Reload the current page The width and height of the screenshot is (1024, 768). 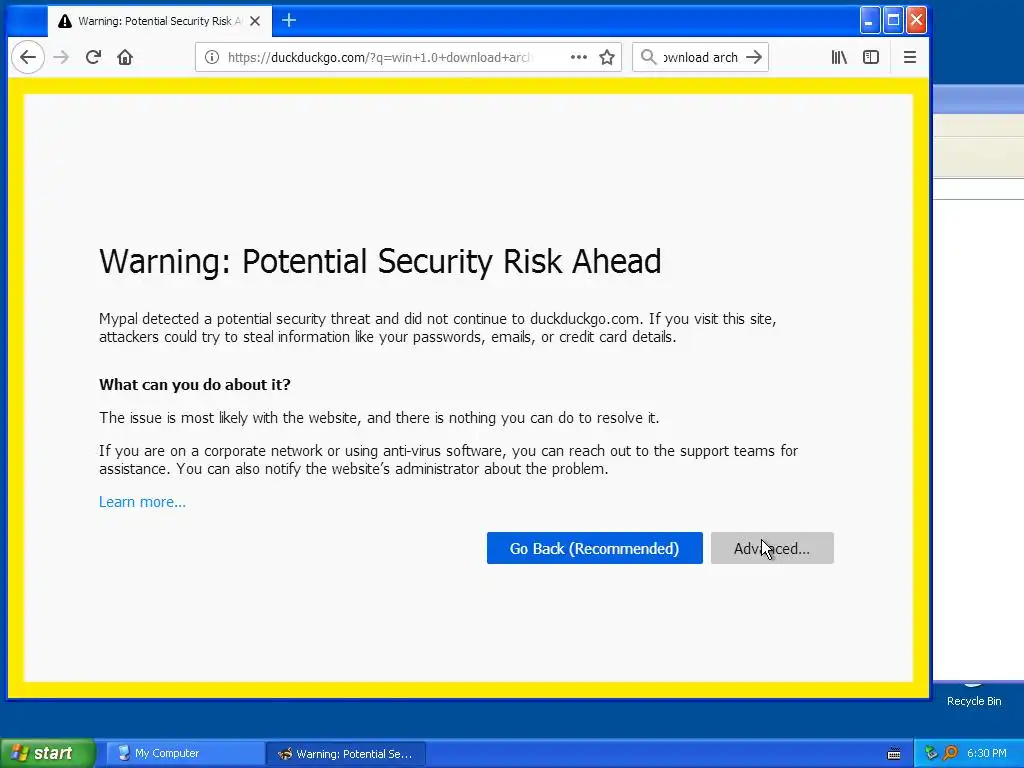[x=93, y=57]
